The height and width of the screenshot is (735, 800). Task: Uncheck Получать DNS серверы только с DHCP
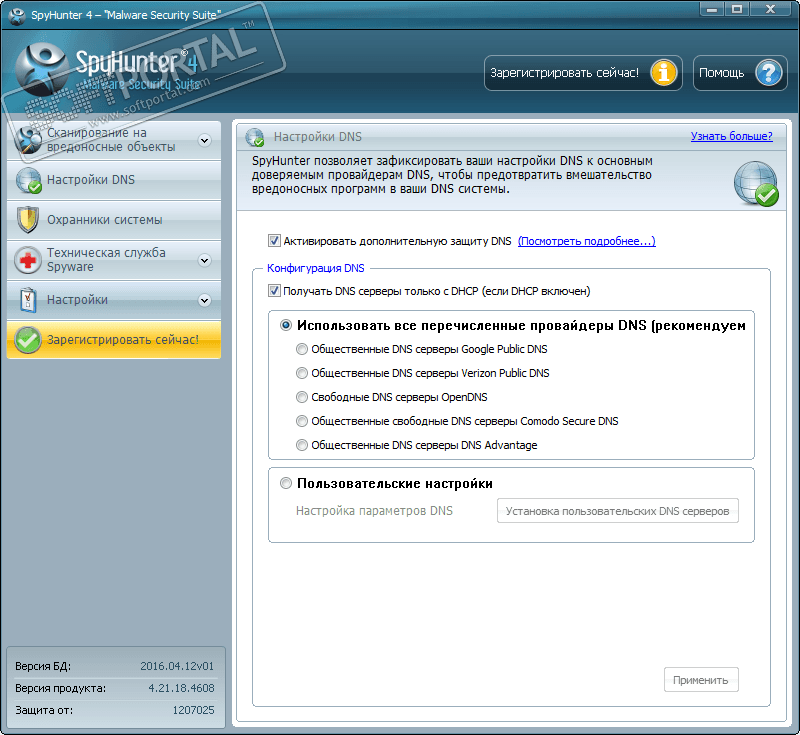click(x=274, y=291)
